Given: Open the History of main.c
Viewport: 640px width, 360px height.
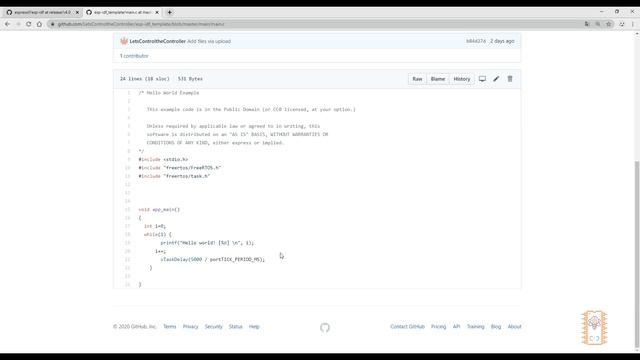Looking at the screenshot, I should 462,79.
